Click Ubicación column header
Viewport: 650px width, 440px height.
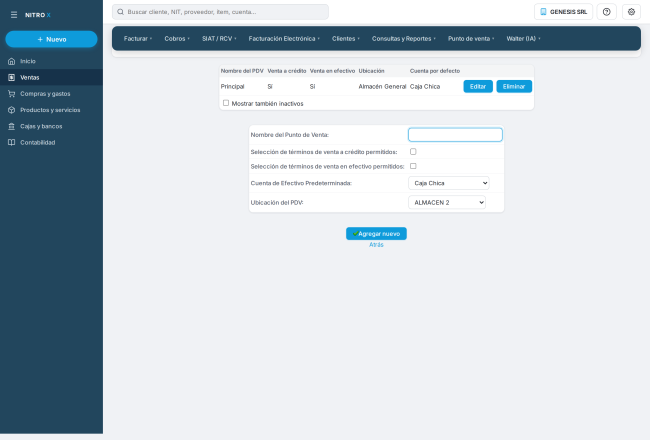(x=371, y=71)
